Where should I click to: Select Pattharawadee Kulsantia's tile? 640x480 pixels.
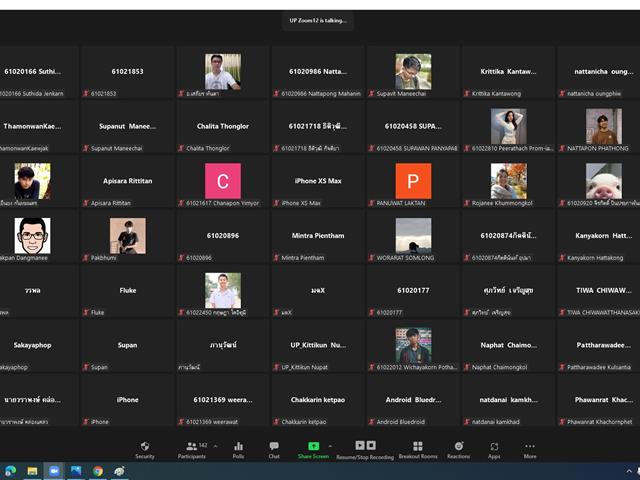coord(598,345)
